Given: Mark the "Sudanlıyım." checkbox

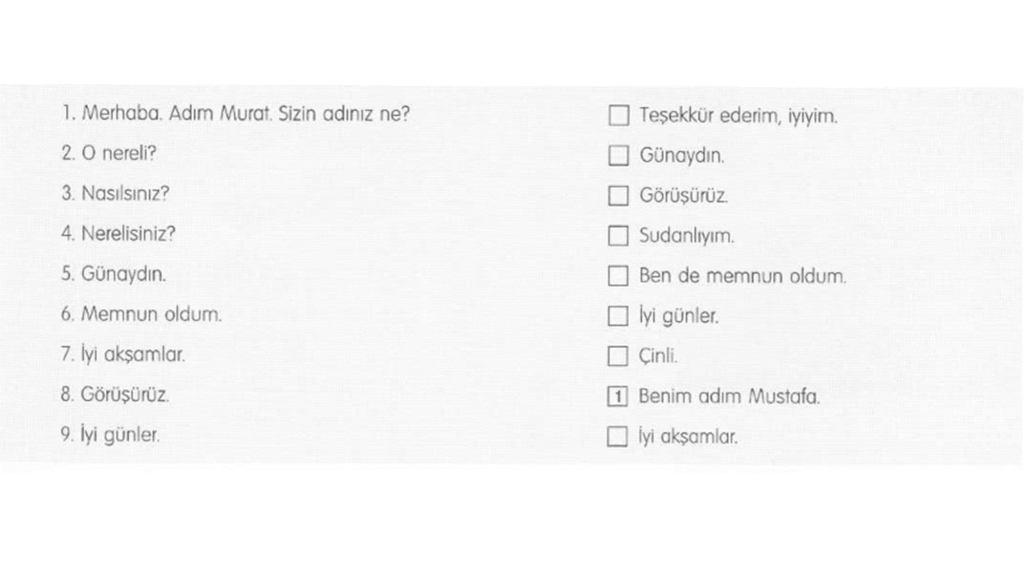Looking at the screenshot, I should pos(619,236).
